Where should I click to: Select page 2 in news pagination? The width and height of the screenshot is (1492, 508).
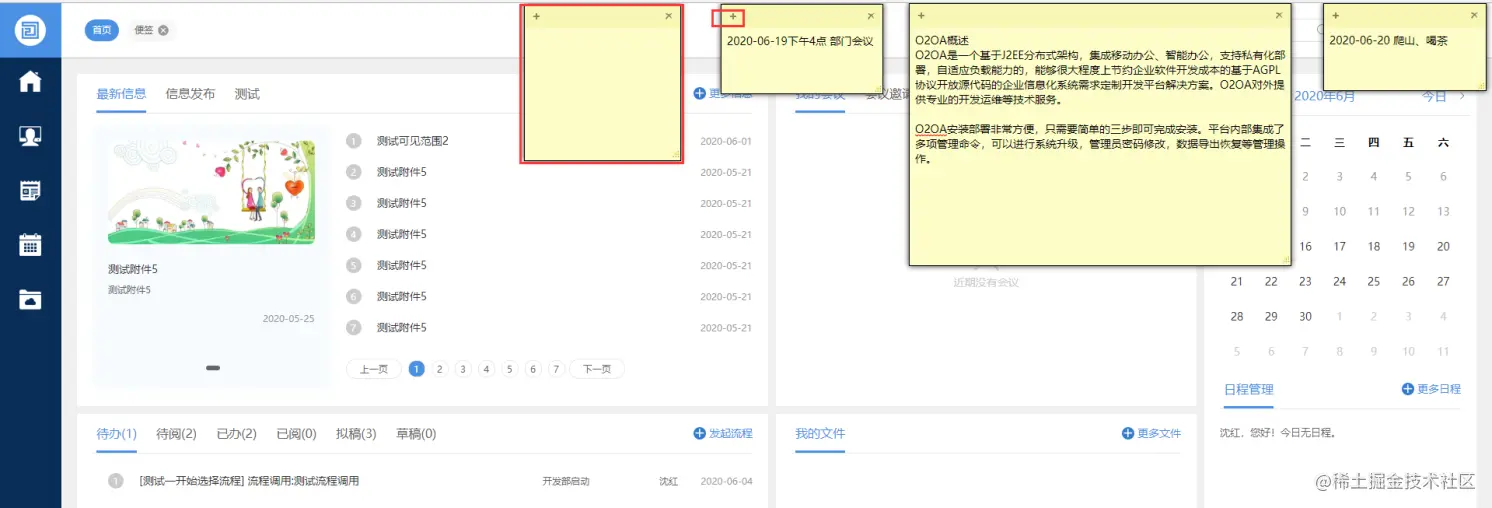pyautogui.click(x=440, y=369)
